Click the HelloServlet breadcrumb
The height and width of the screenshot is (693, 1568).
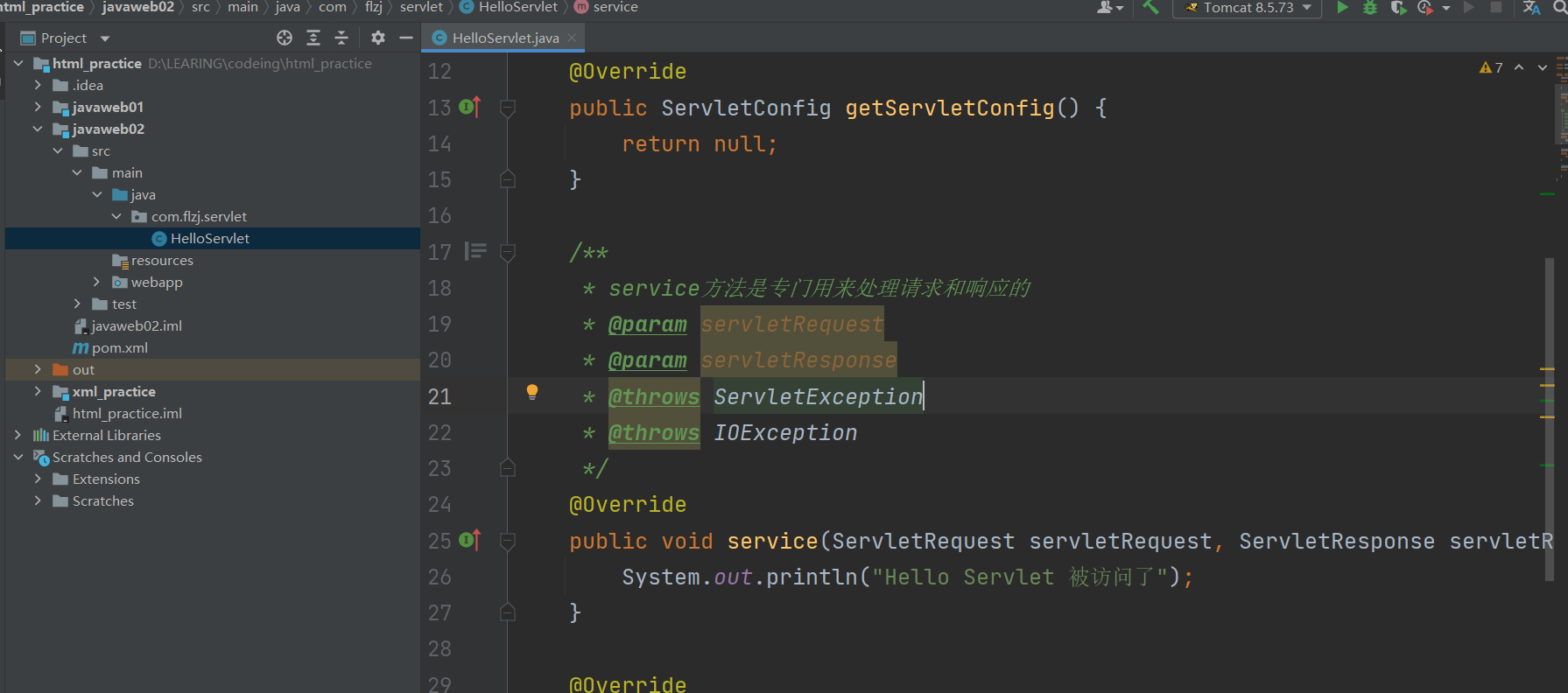pyautogui.click(x=509, y=7)
